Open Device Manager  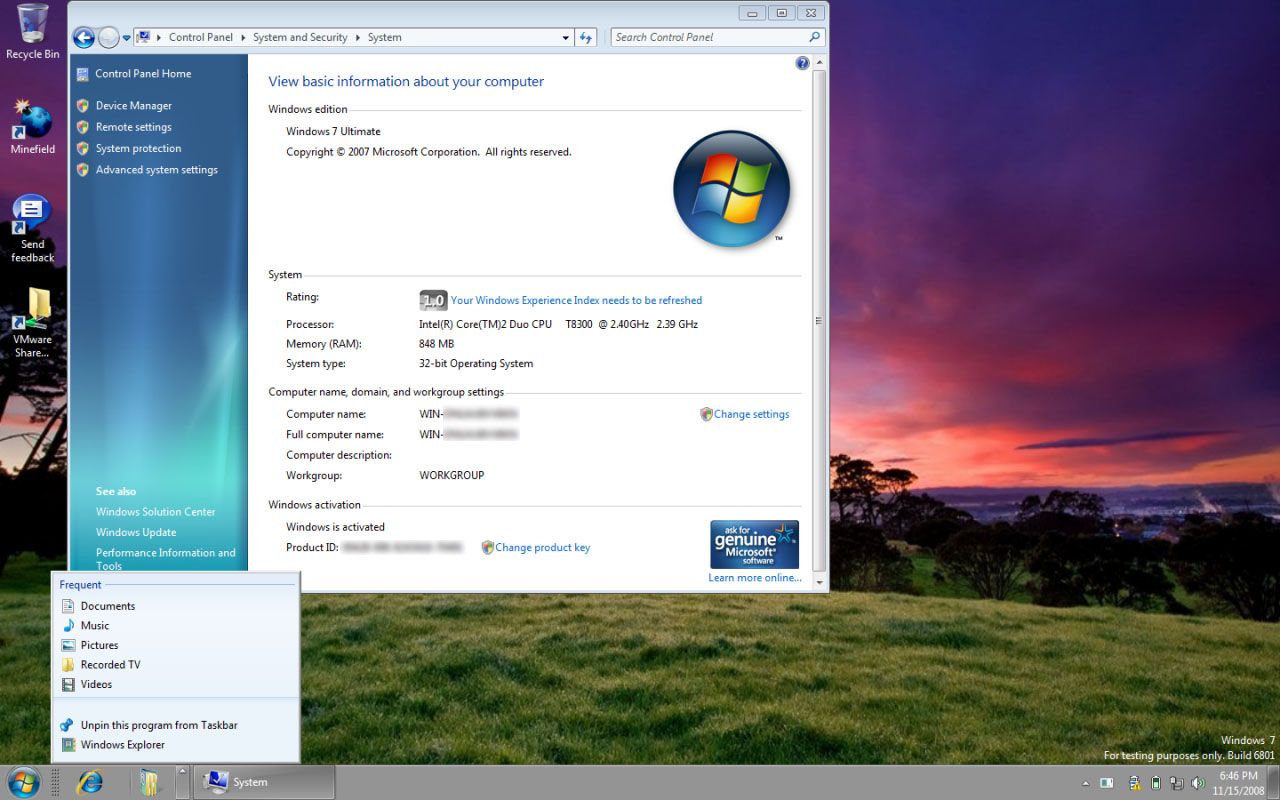[x=134, y=105]
